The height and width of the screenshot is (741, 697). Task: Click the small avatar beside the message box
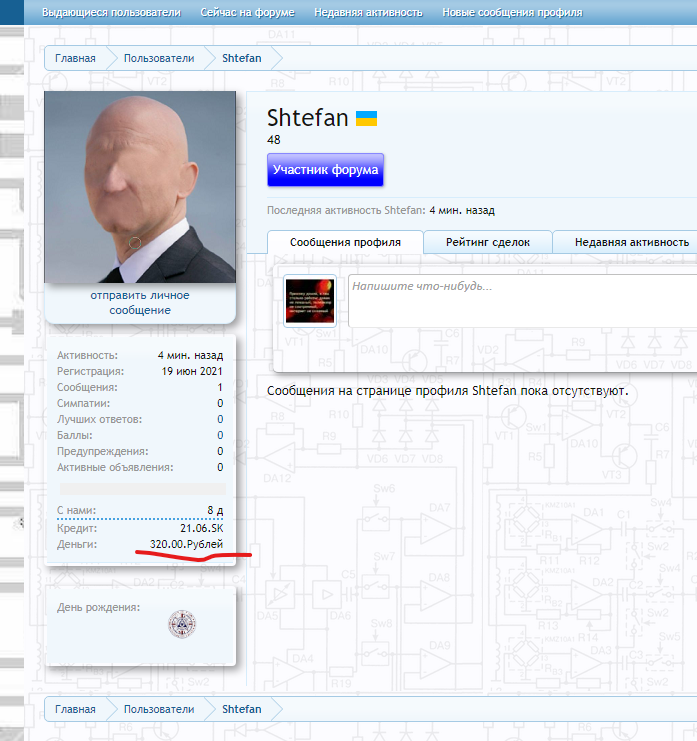click(310, 301)
